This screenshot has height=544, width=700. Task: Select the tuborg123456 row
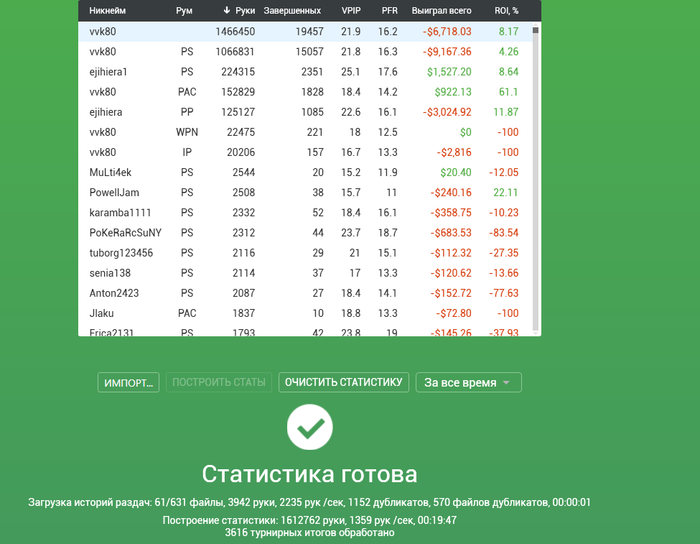305,253
